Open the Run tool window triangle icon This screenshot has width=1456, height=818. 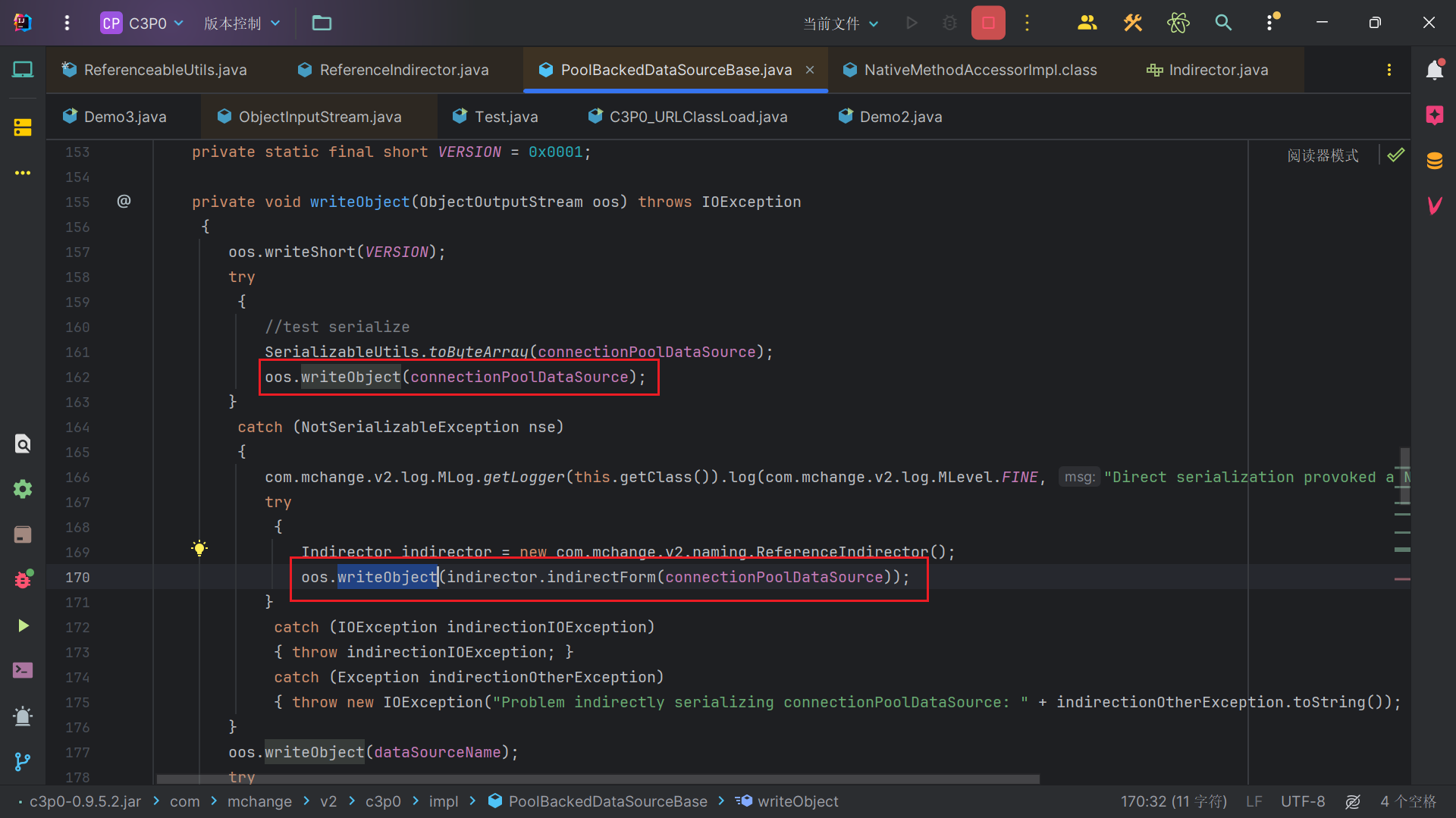click(23, 625)
